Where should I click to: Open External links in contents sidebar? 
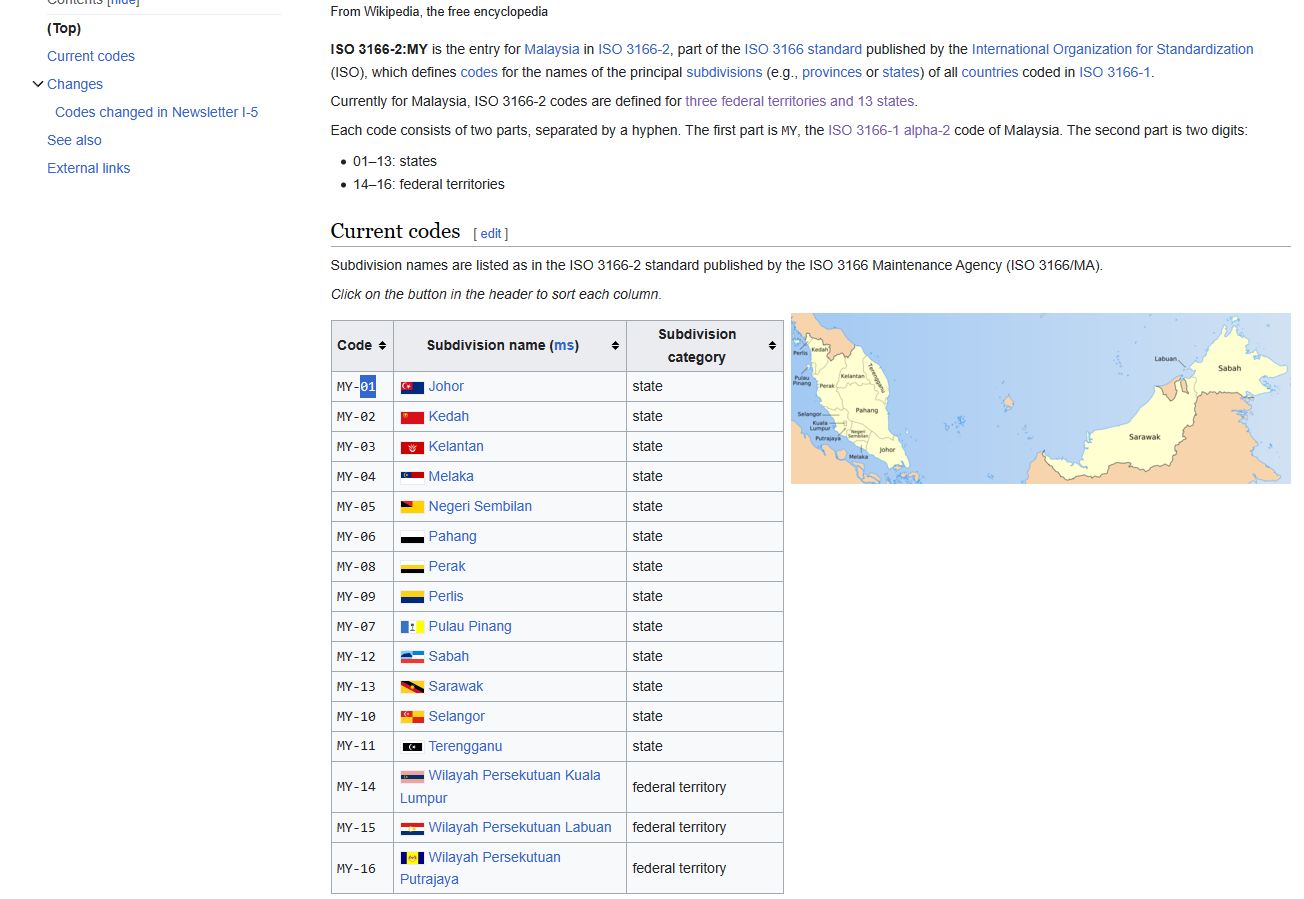click(88, 168)
